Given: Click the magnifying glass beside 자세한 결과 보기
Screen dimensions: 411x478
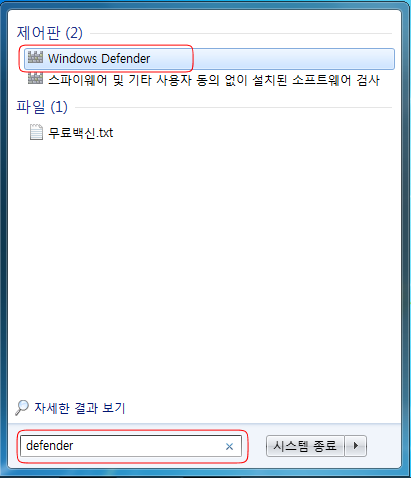Looking at the screenshot, I should coord(22,407).
